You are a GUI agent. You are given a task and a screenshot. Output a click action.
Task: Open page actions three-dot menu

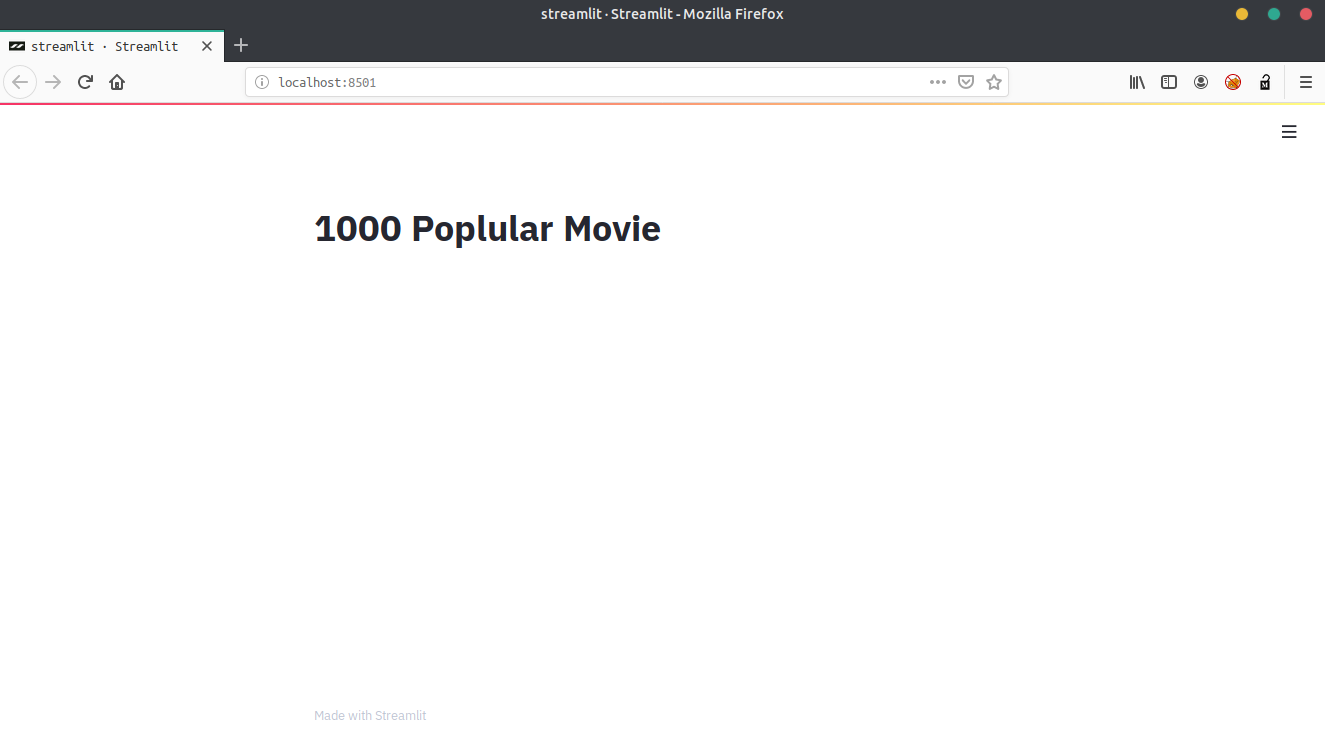click(938, 82)
